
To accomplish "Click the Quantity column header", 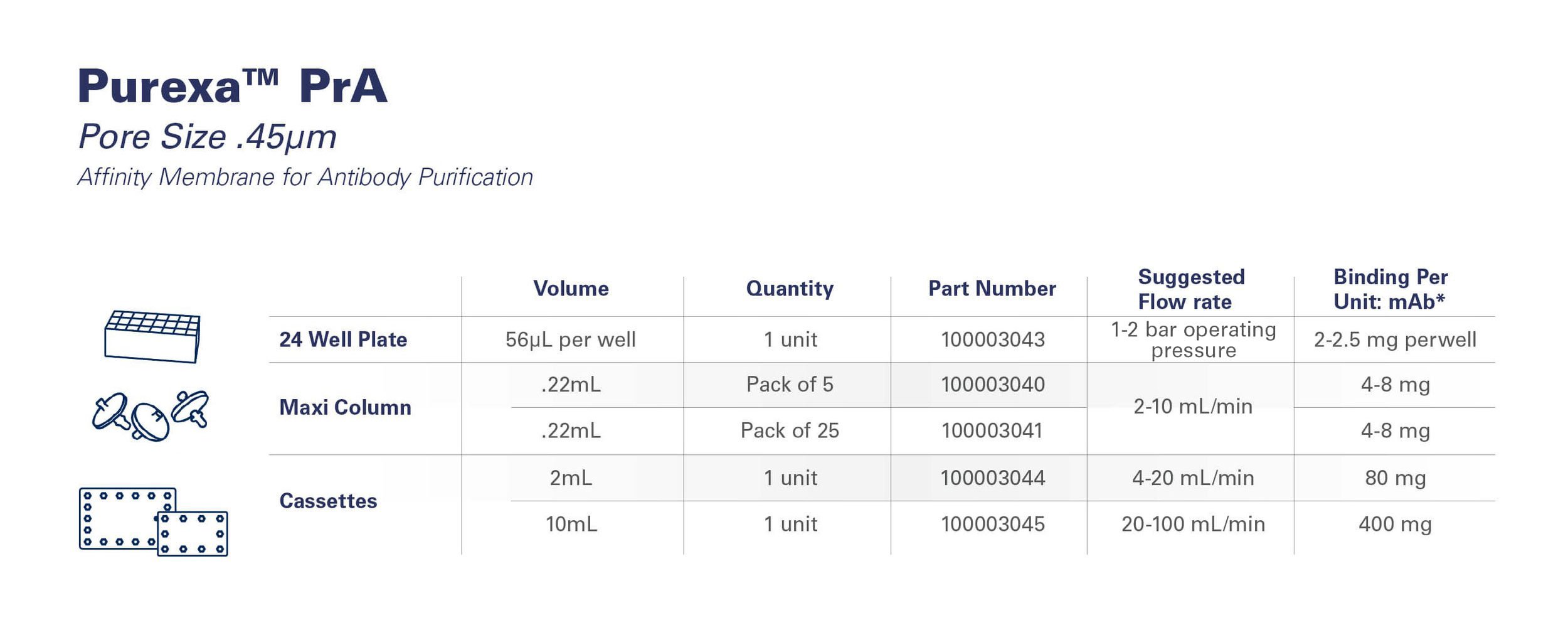I will point(790,289).
